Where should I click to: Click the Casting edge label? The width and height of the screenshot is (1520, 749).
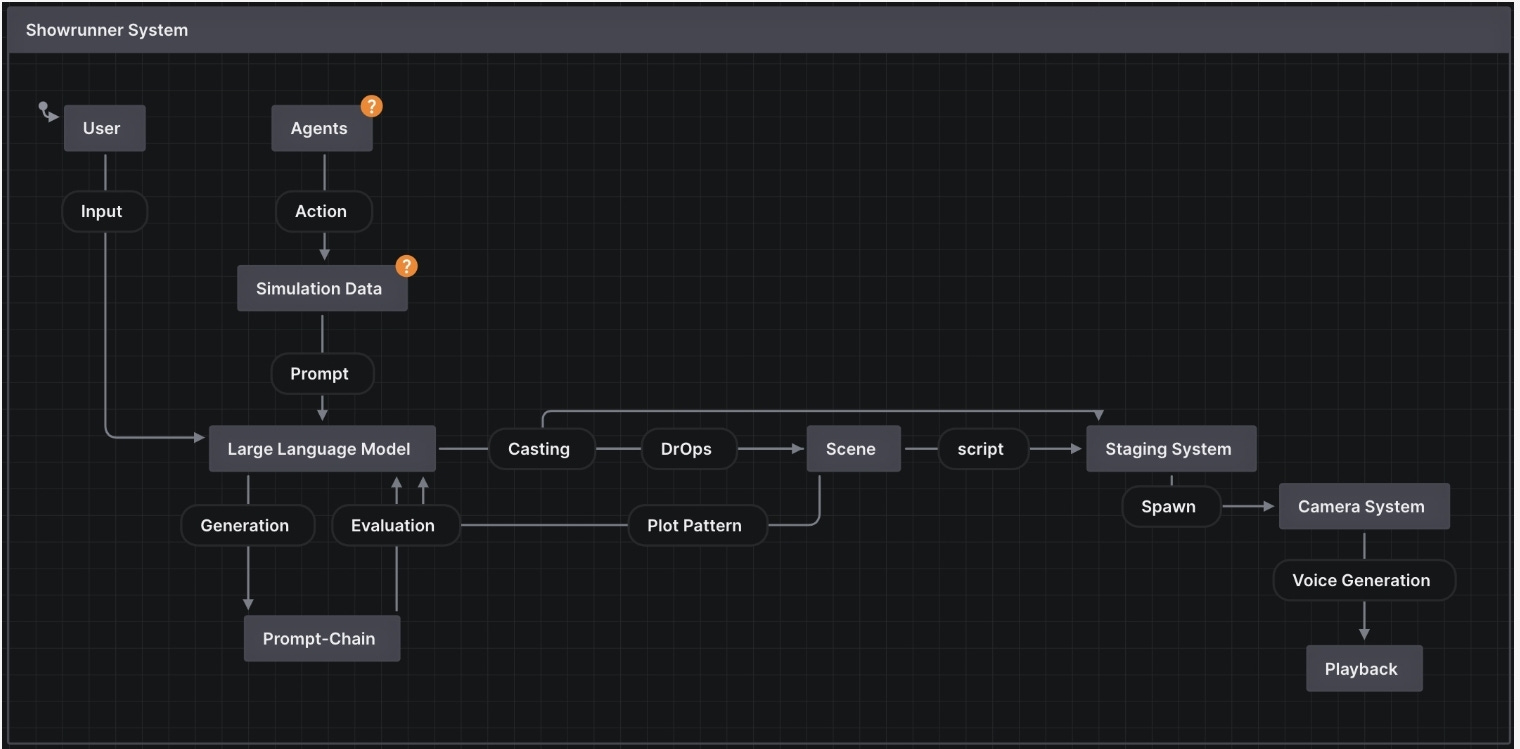coord(541,449)
